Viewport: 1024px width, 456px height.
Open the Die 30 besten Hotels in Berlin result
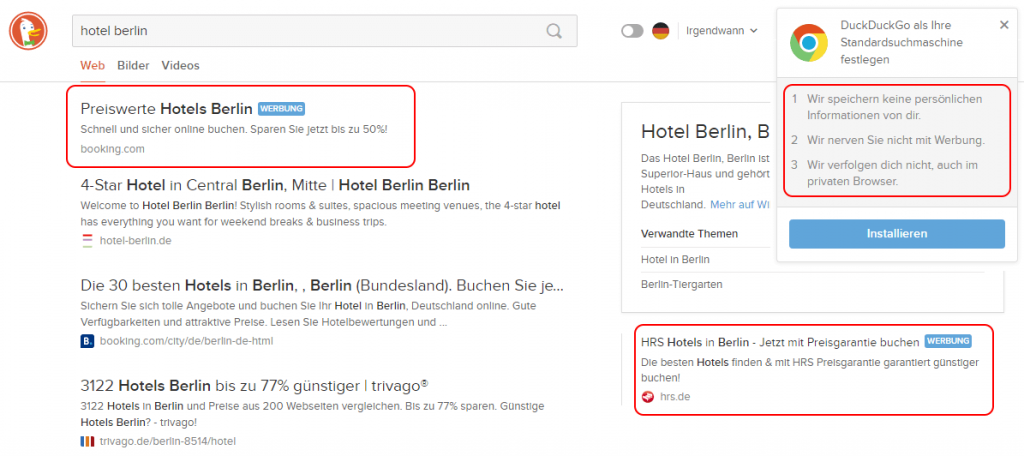(x=322, y=285)
